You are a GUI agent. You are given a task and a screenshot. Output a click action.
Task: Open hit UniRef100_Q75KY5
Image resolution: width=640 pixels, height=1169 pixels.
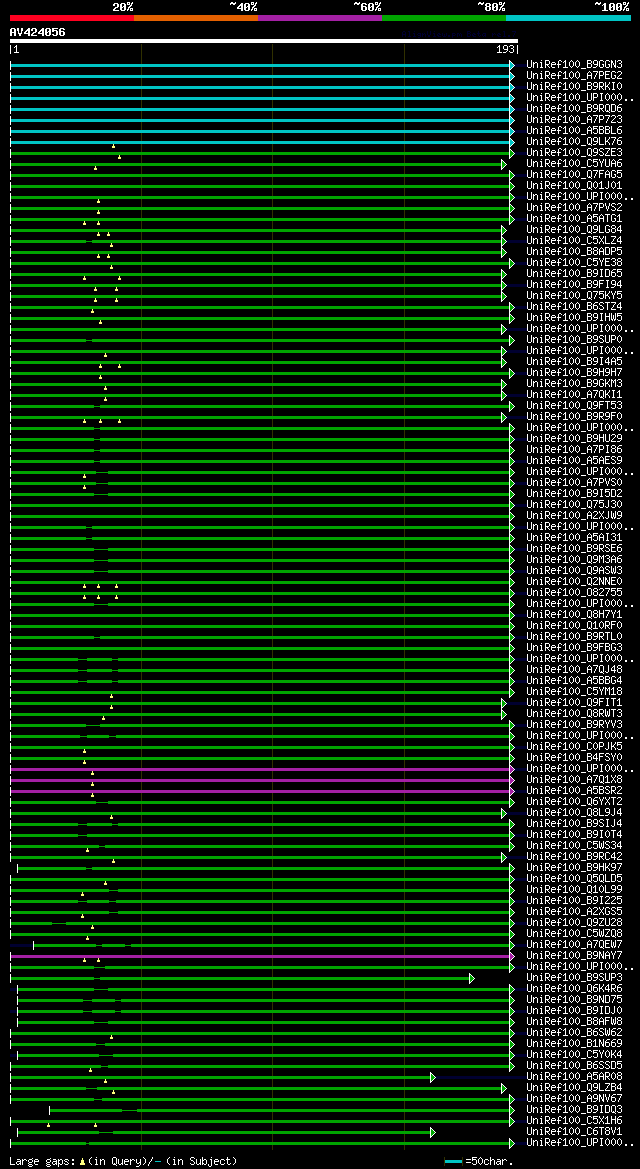pos(574,296)
